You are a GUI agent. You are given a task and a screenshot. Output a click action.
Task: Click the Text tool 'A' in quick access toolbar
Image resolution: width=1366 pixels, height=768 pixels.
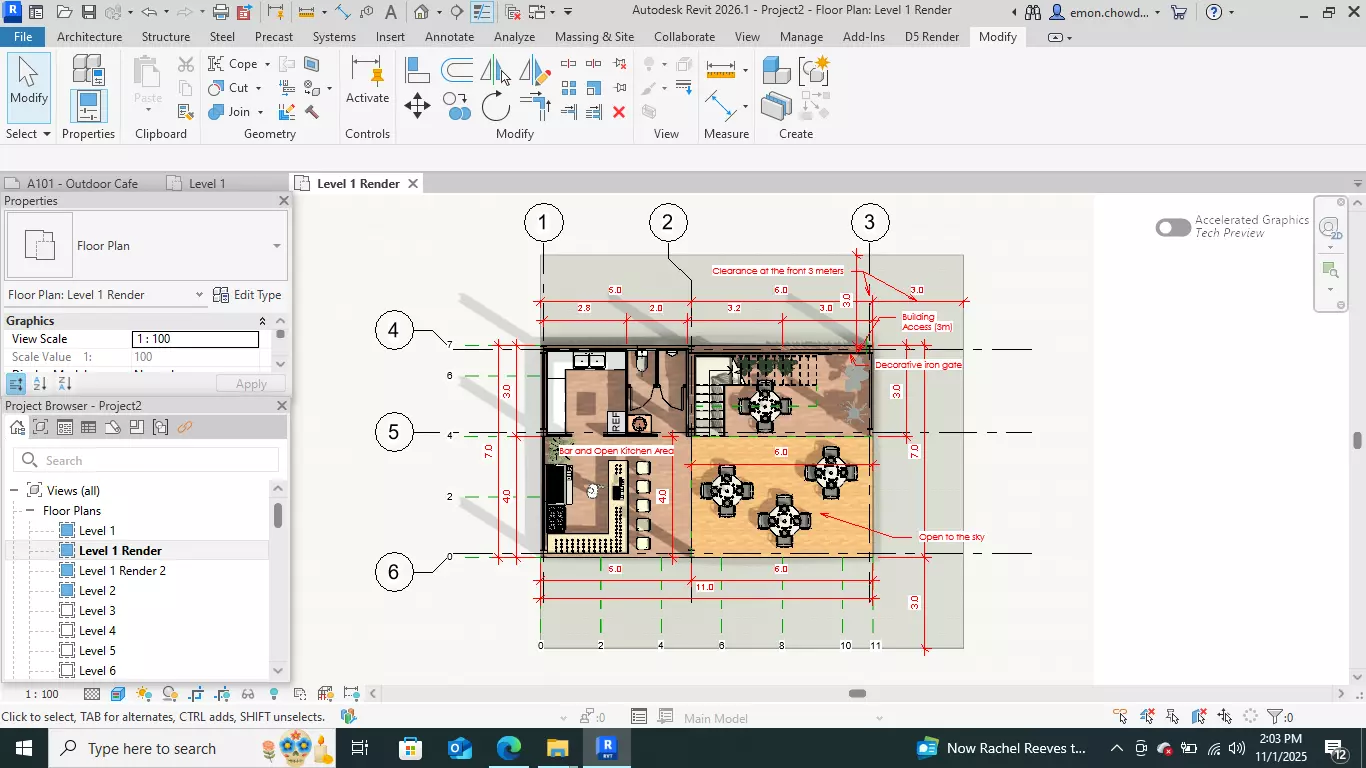pos(390,12)
